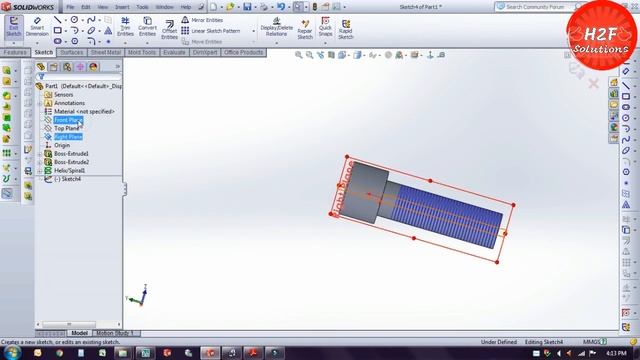
Task: Click Offset Entities
Action: pyautogui.click(x=169, y=29)
